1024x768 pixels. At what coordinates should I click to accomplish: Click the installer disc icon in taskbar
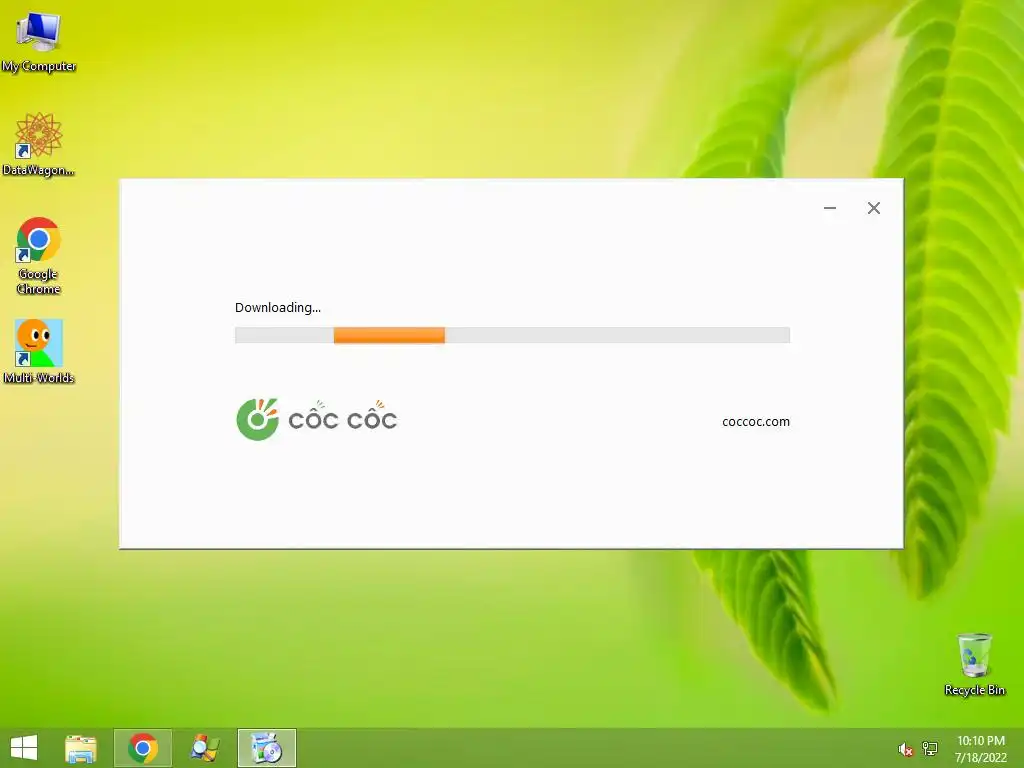(x=266, y=748)
